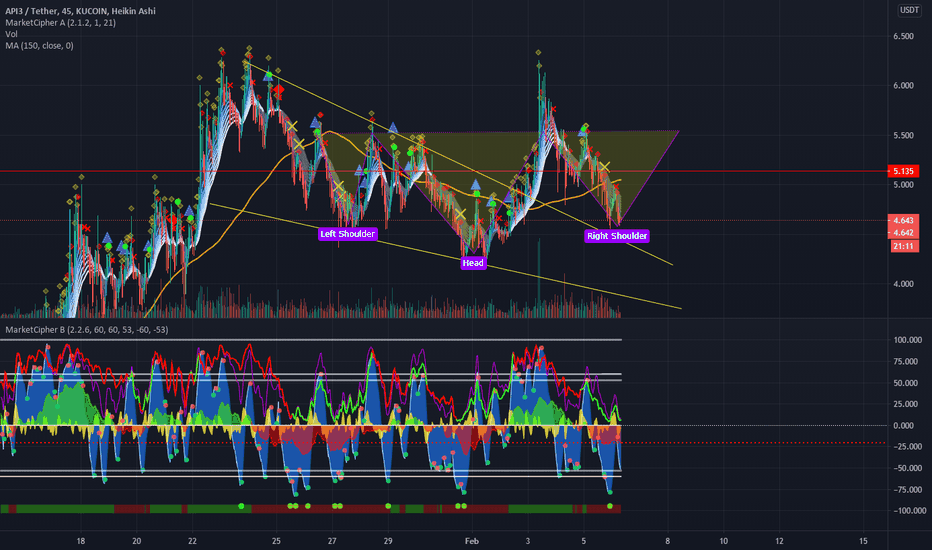The image size is (932, 550).
Task: Click 50.000 on the oscillator scale
Action: [x=903, y=383]
